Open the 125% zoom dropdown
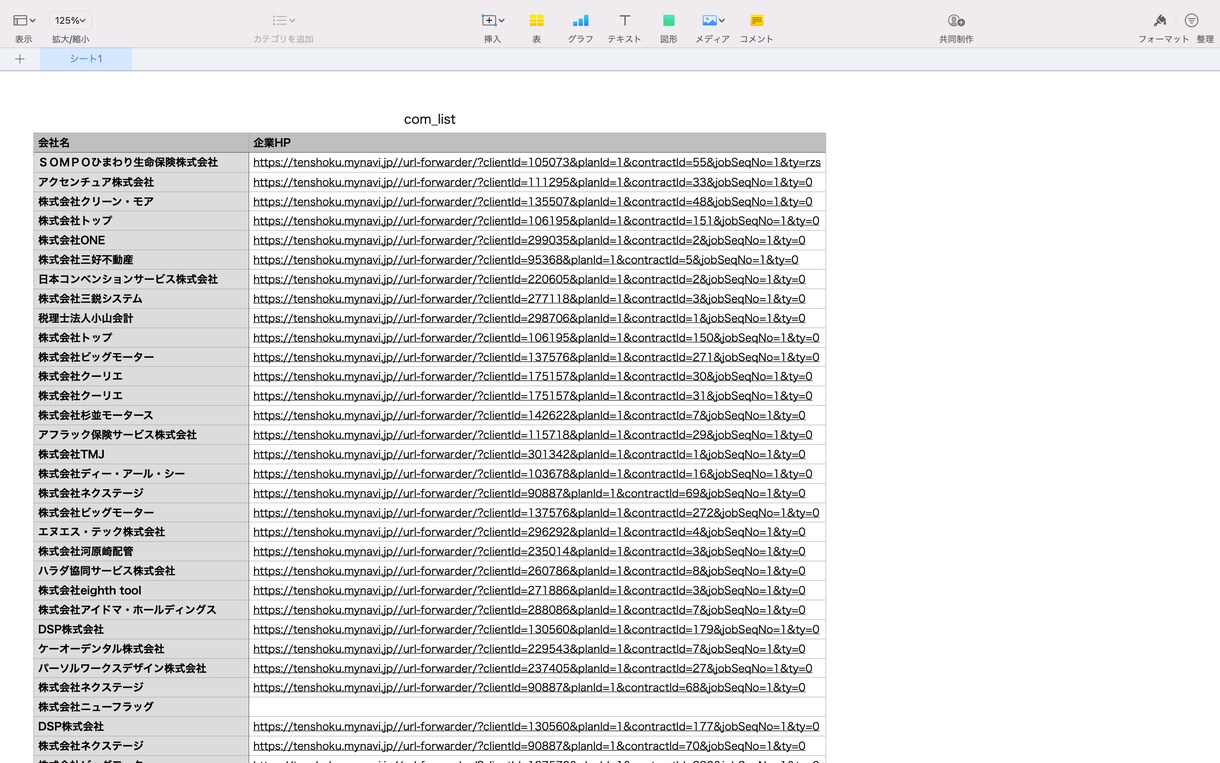 (x=70, y=20)
